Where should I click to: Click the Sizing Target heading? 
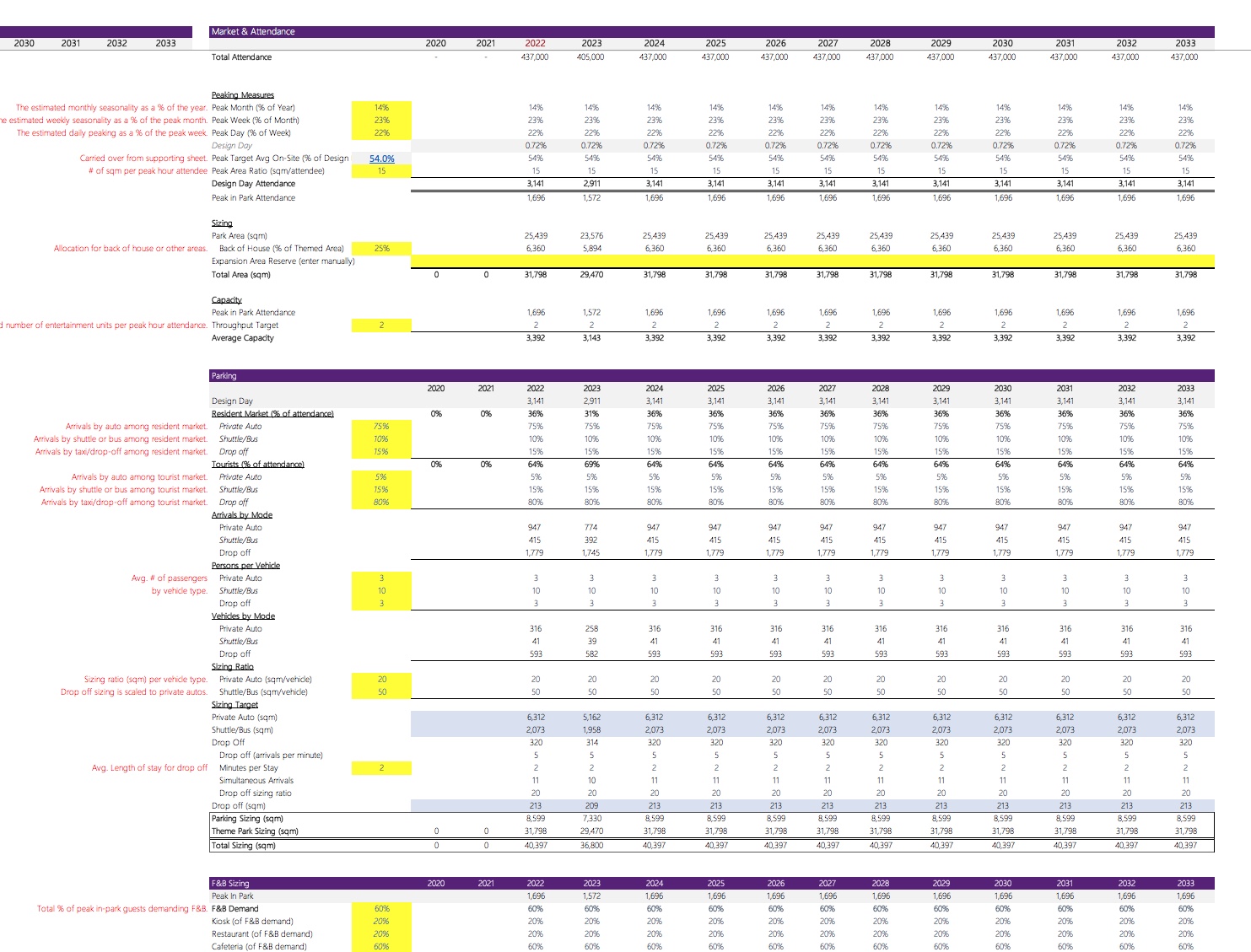click(235, 705)
